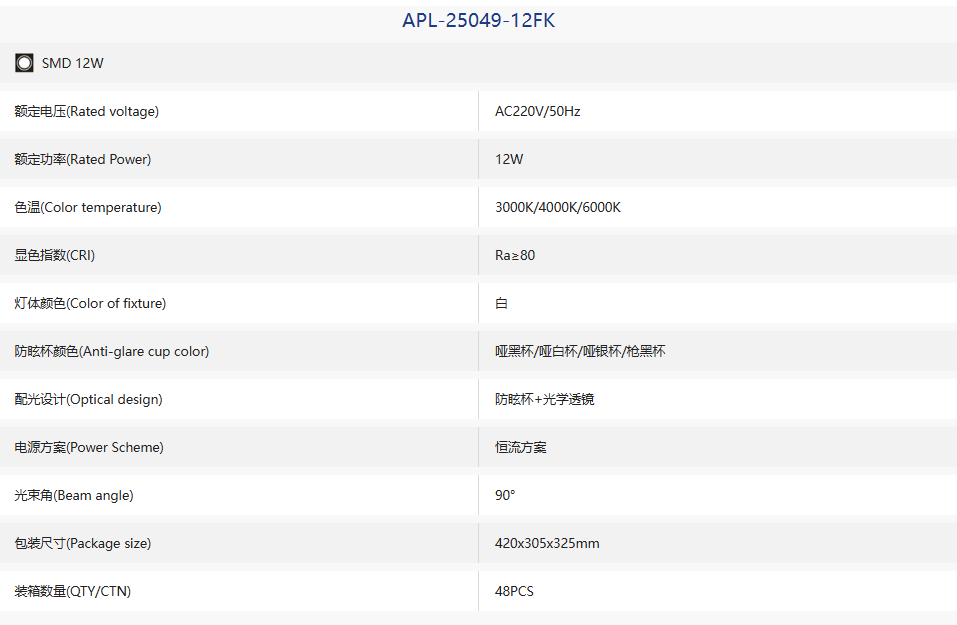Click the 3000K/4000K/6000K value
This screenshot has width=957, height=625.
[x=558, y=208]
